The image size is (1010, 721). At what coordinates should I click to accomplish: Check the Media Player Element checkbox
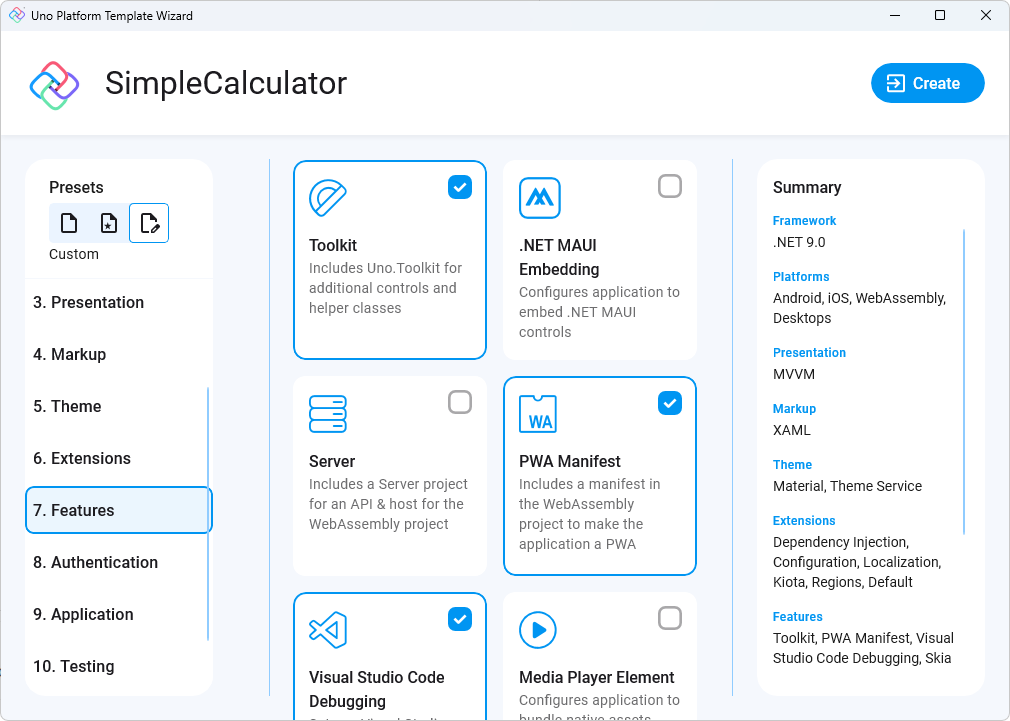pyautogui.click(x=670, y=618)
